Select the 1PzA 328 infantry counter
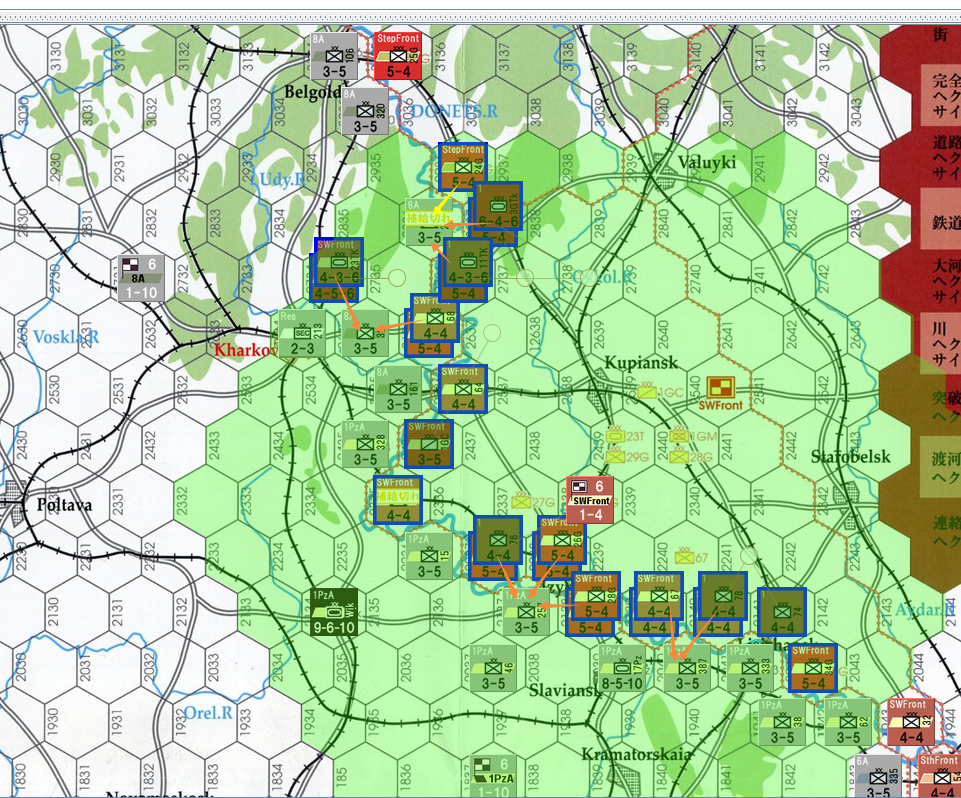Image resolution: width=961 pixels, height=798 pixels. [365, 444]
